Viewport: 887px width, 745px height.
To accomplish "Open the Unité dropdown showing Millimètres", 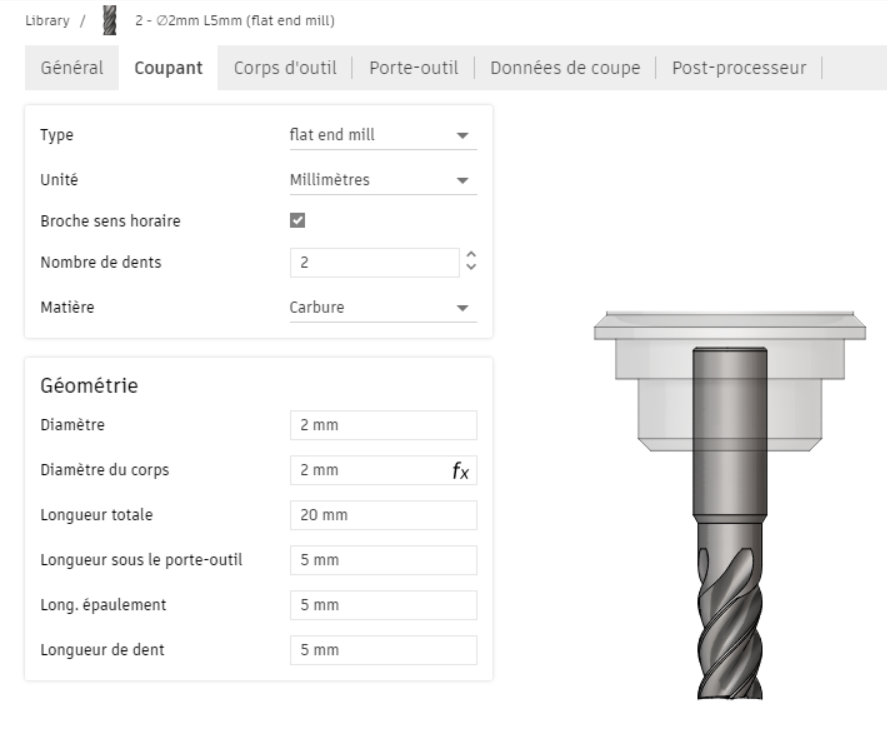I will pos(383,180).
